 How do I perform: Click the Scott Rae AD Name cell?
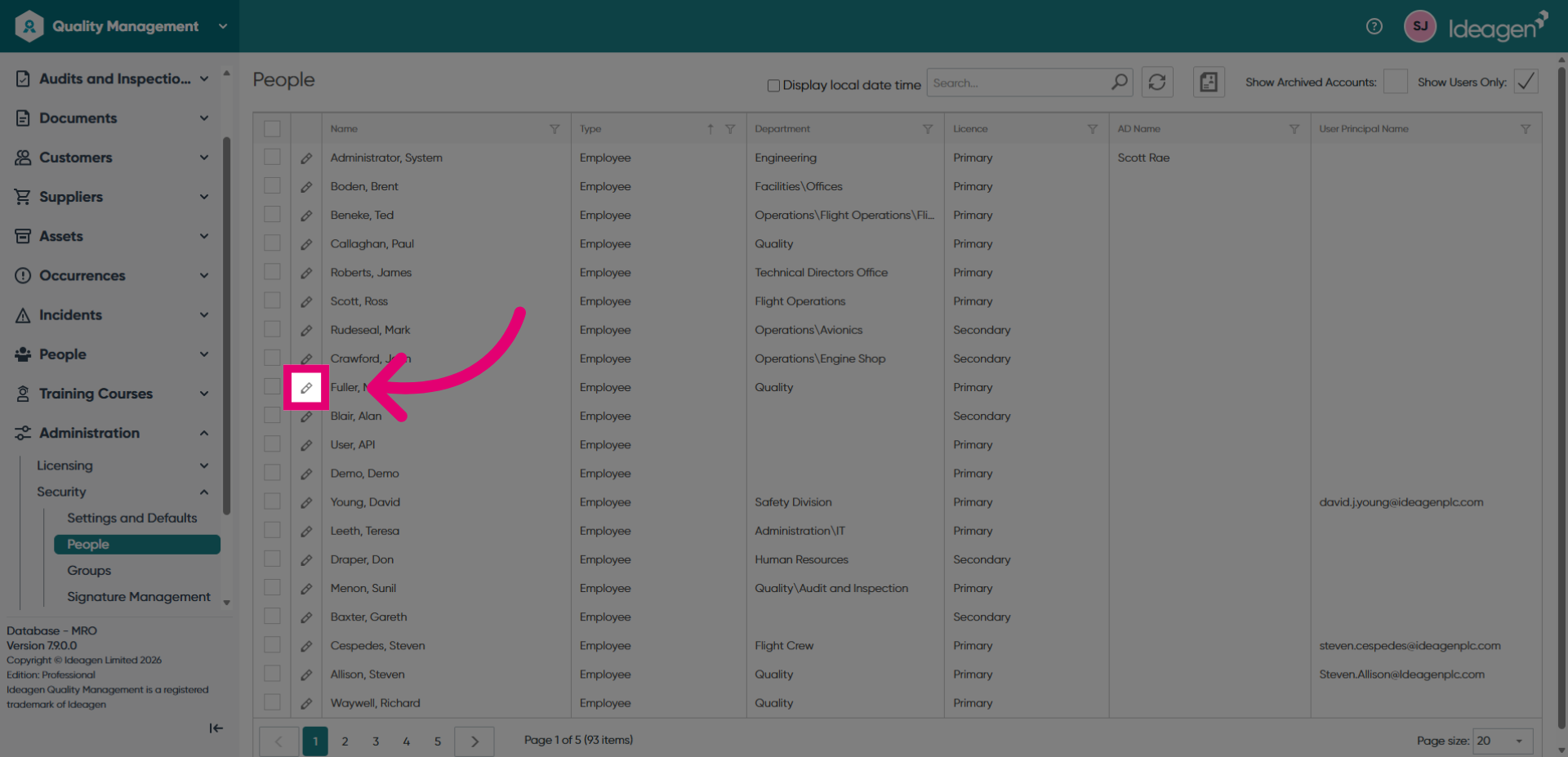(x=1143, y=158)
